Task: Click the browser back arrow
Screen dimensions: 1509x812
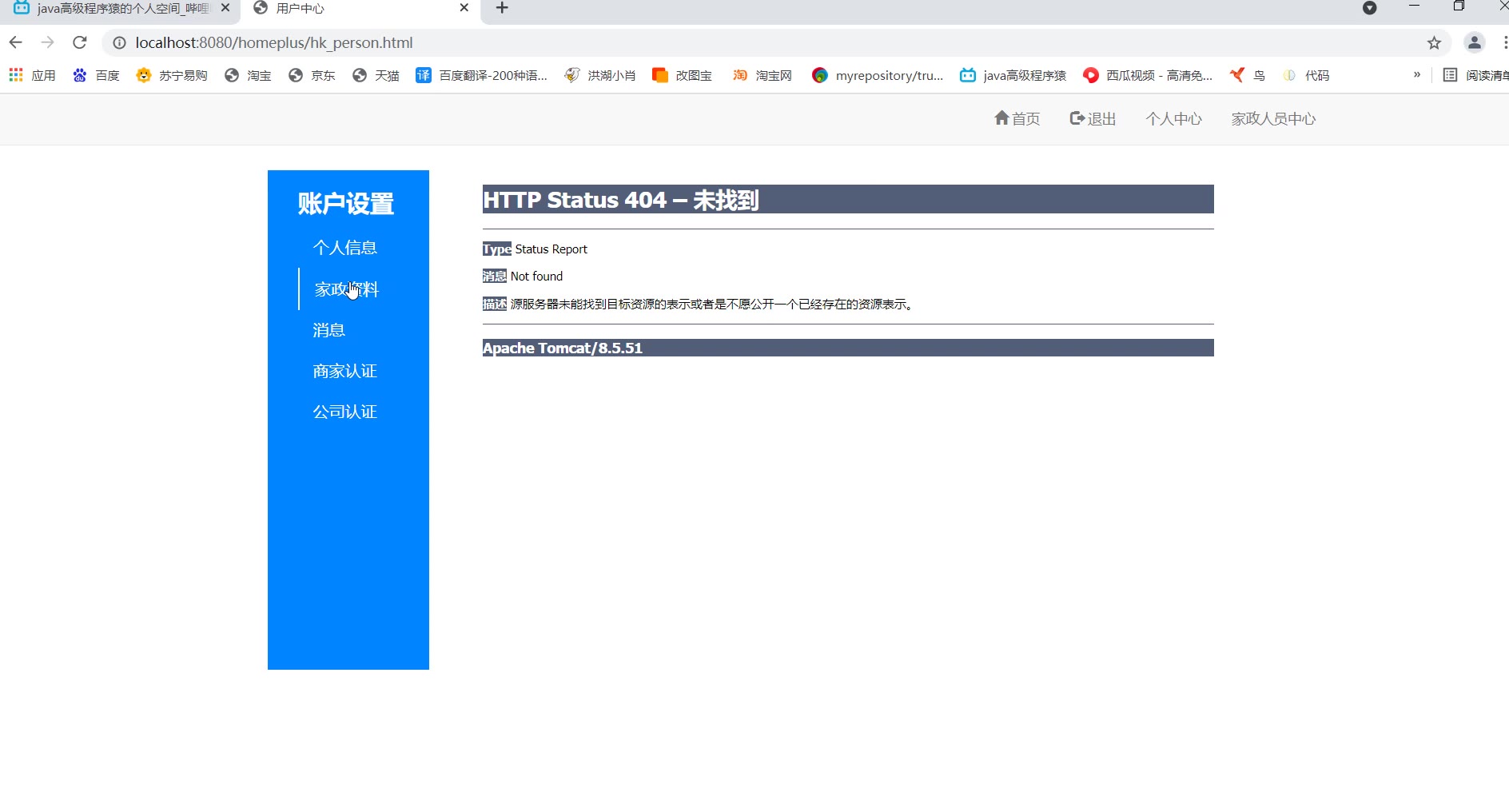Action: point(16,42)
